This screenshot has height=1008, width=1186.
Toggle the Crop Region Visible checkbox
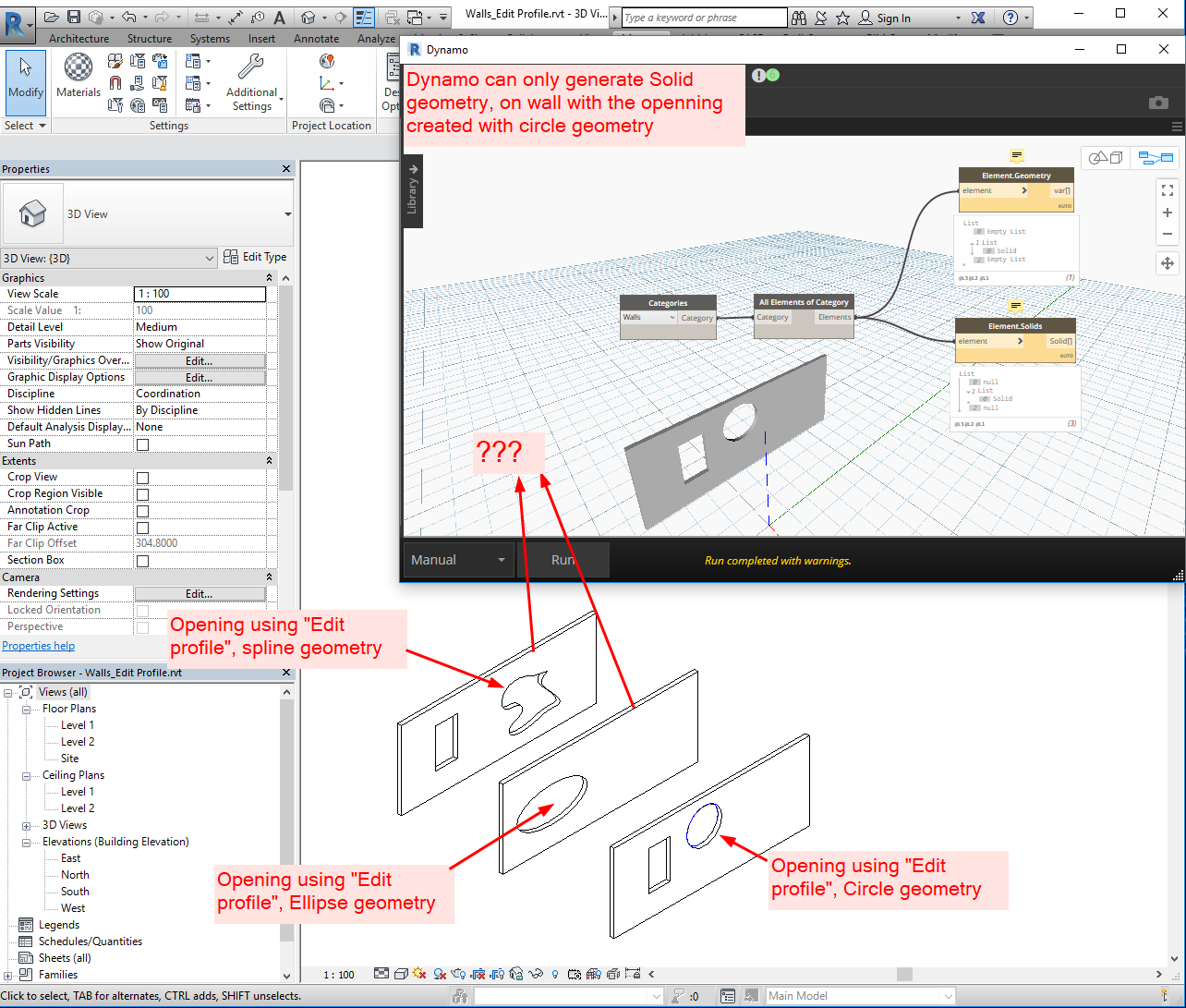pyautogui.click(x=143, y=494)
